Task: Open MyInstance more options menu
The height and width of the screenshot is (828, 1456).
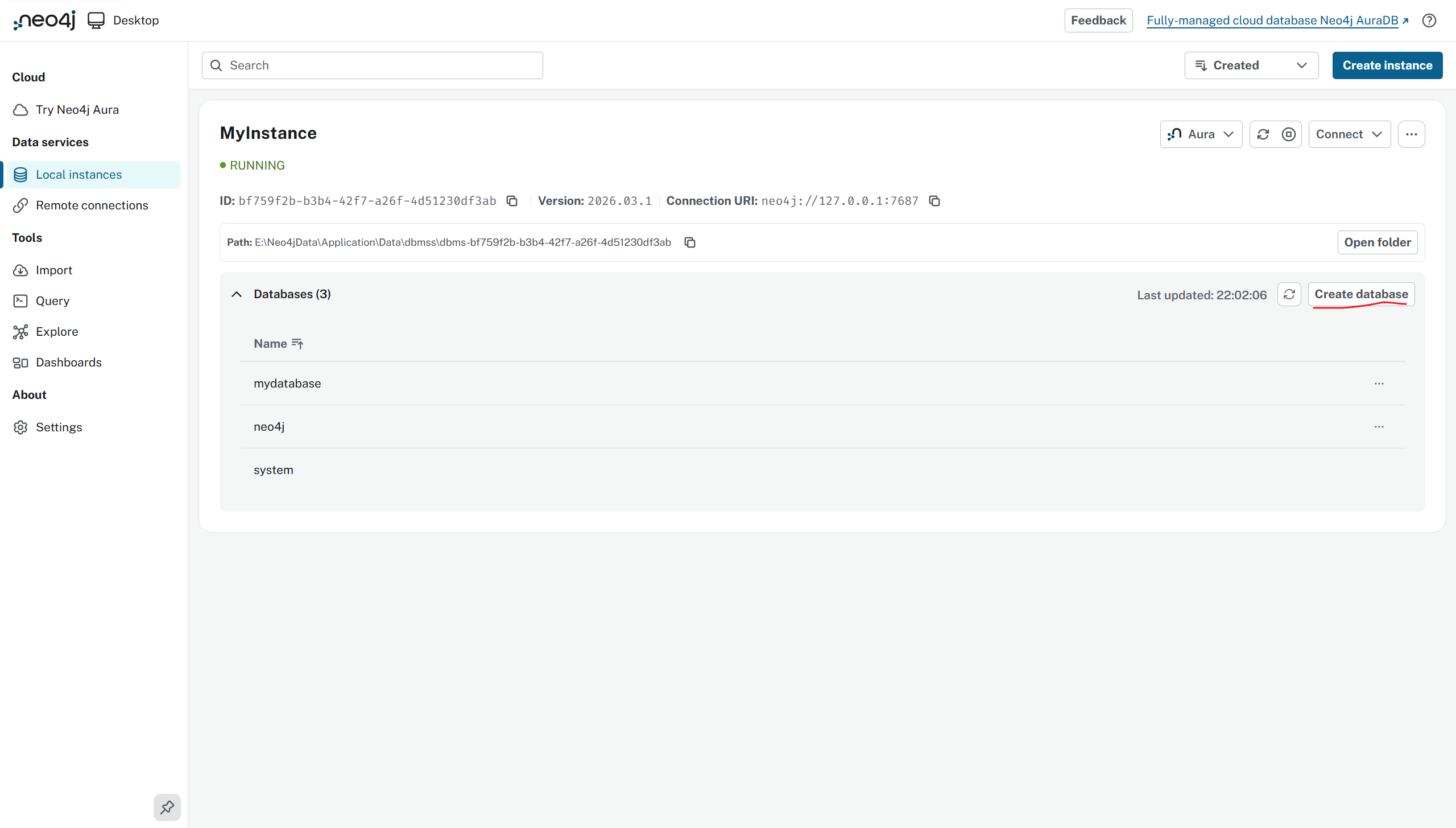Action: pos(1412,134)
